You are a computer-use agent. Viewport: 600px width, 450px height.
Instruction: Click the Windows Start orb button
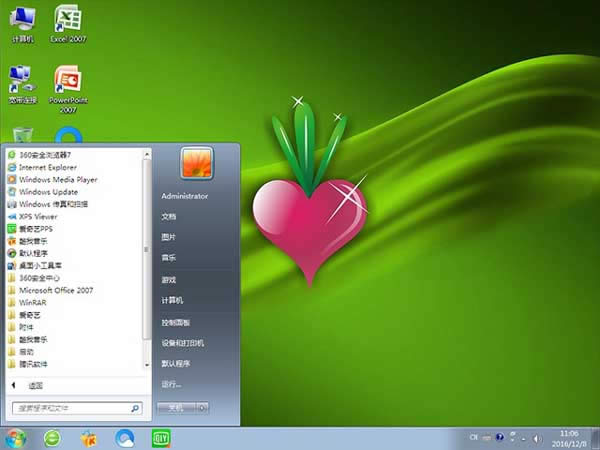click(16, 438)
